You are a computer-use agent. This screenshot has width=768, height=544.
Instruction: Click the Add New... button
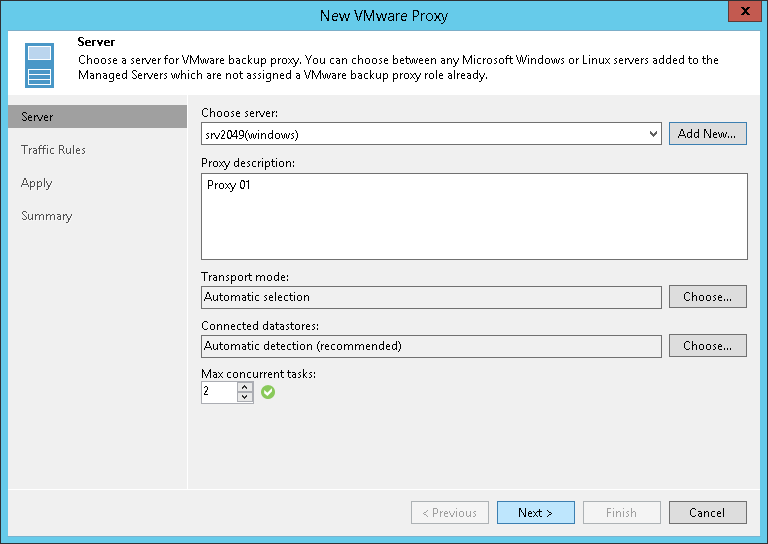pos(707,133)
